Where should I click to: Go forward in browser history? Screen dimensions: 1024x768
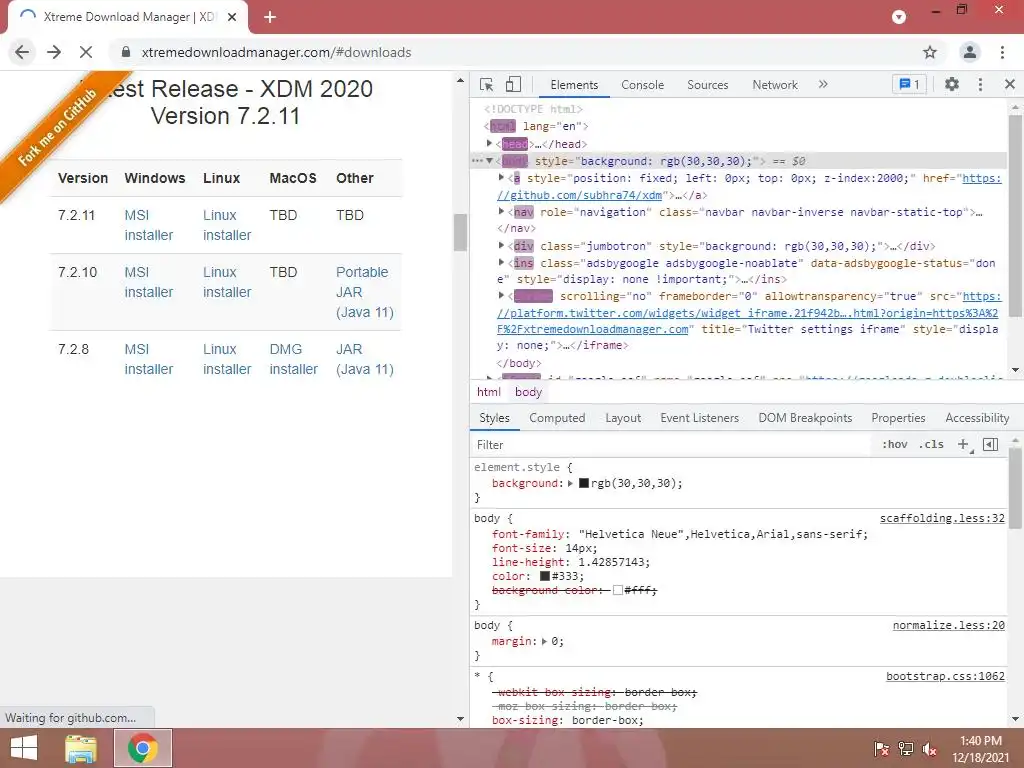point(54,52)
